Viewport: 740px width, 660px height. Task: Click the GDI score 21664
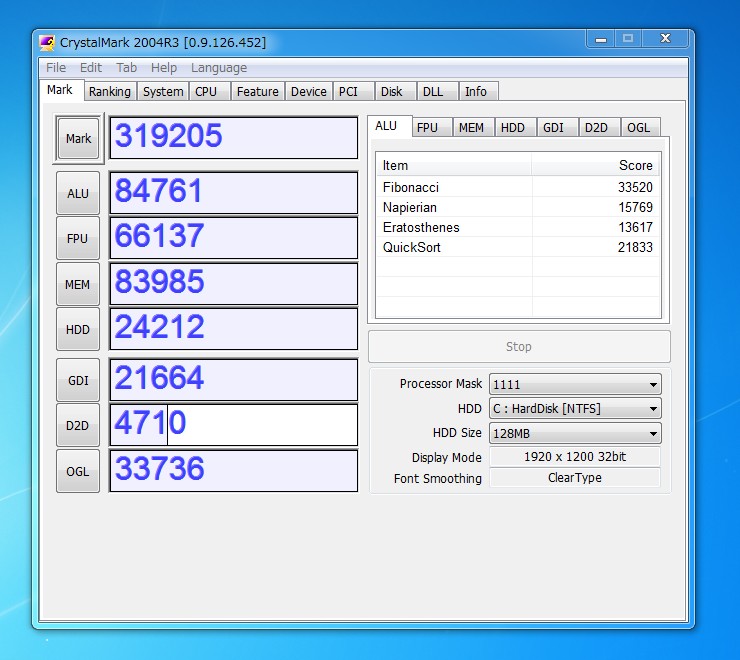pyautogui.click(x=234, y=380)
